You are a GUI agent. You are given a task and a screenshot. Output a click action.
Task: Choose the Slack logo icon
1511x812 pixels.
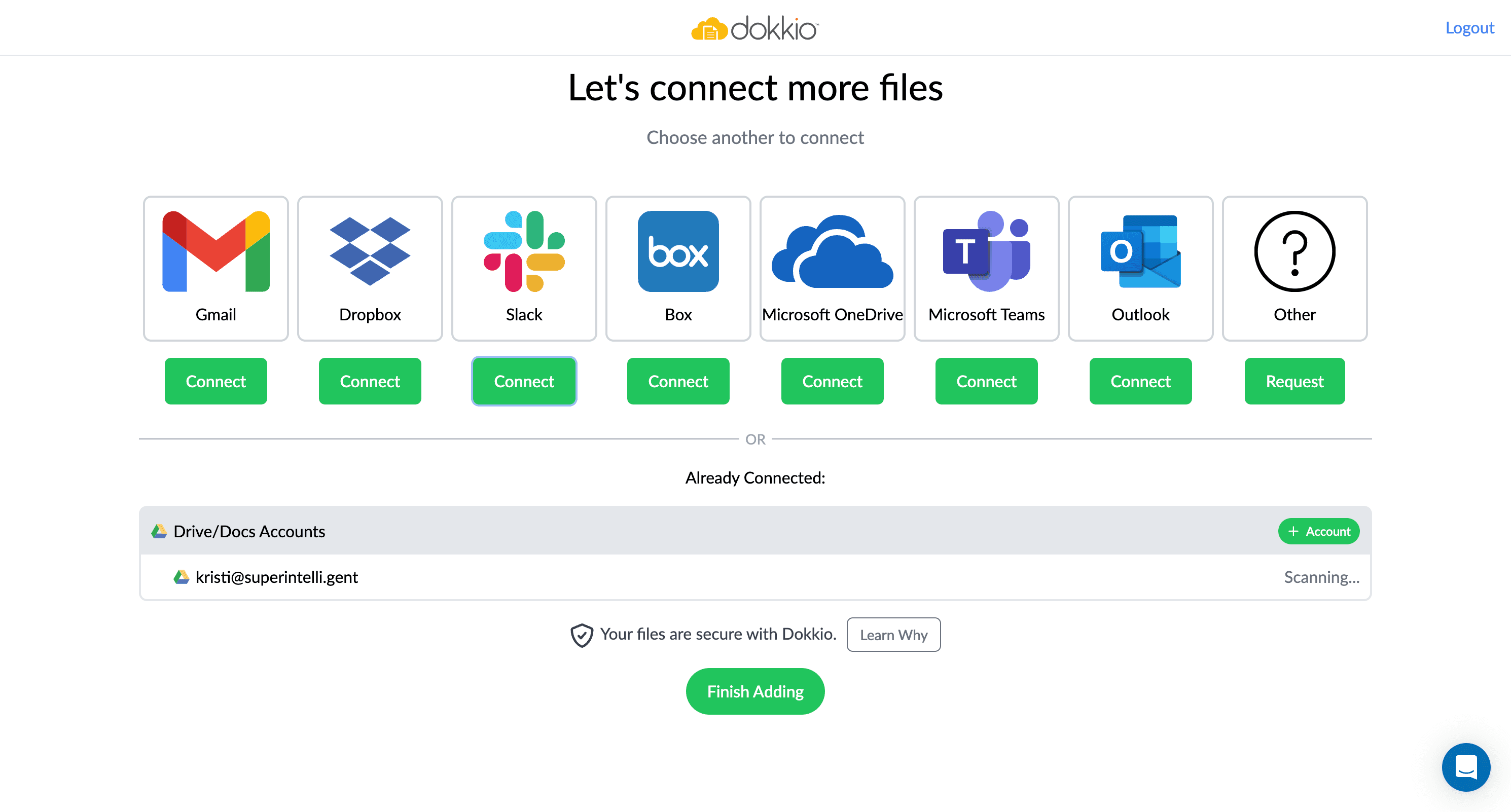click(524, 251)
